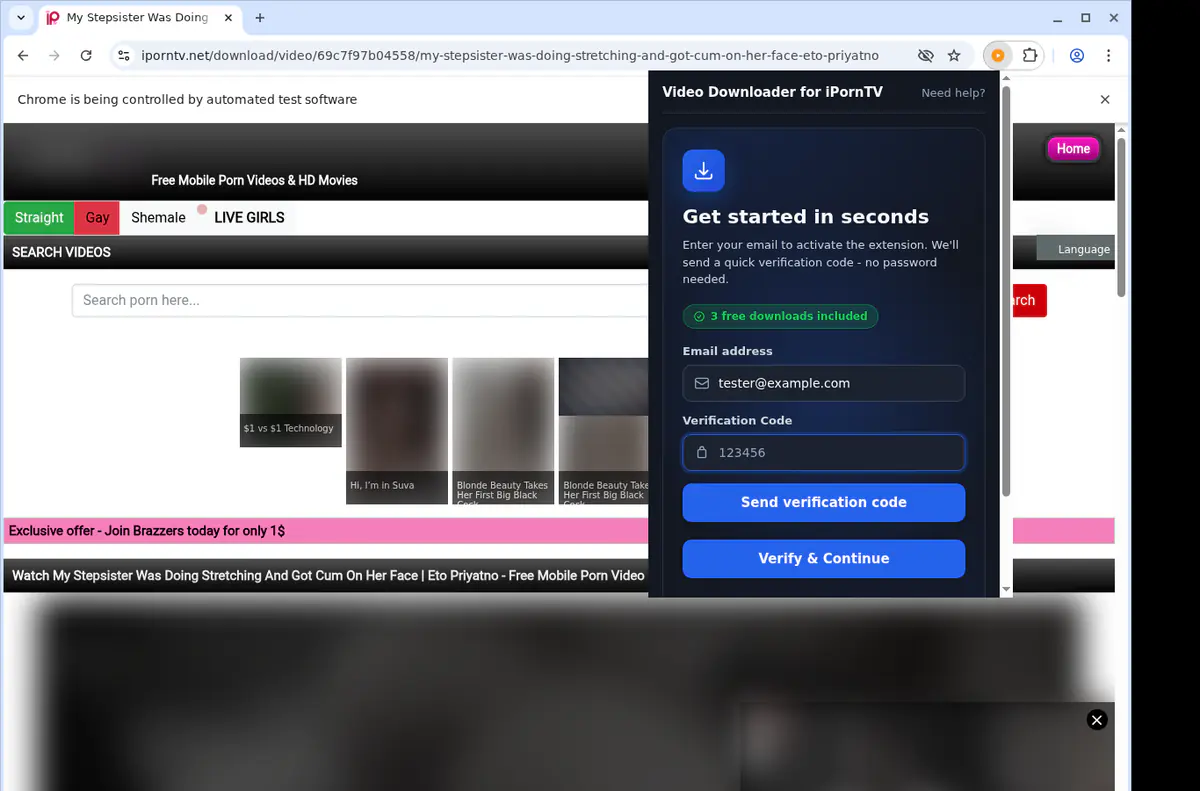Open the site information icon in address bar
This screenshot has height=791, width=1200.
pyautogui.click(x=122, y=56)
